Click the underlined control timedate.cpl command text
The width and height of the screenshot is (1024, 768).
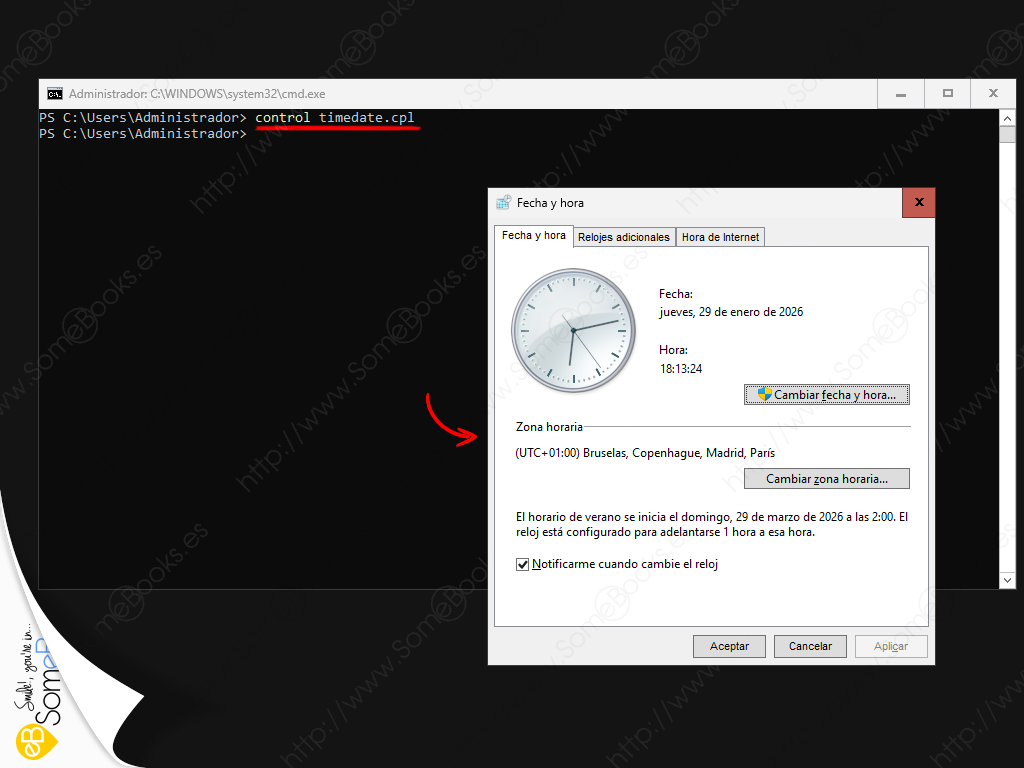click(334, 118)
